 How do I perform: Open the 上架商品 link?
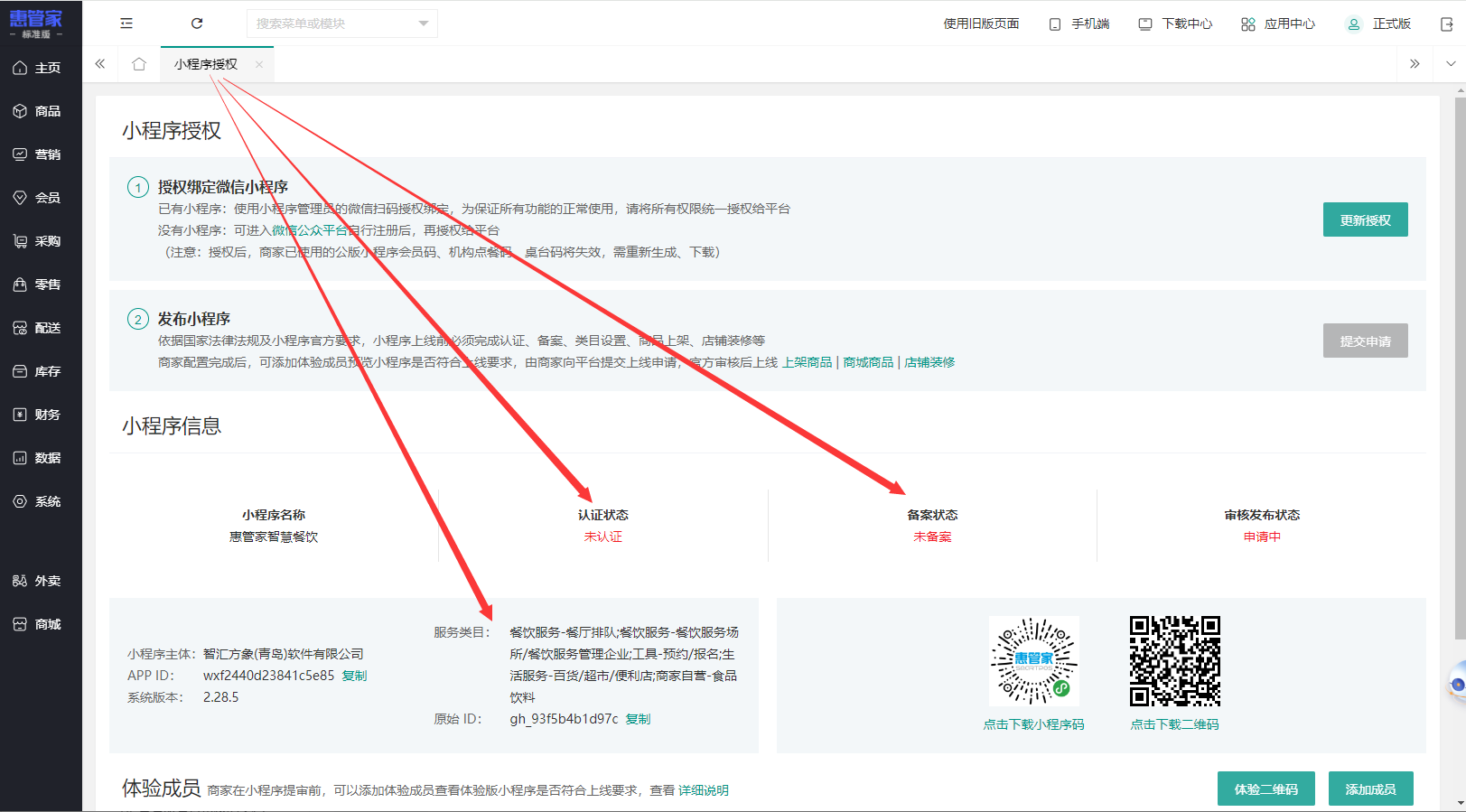pos(807,362)
